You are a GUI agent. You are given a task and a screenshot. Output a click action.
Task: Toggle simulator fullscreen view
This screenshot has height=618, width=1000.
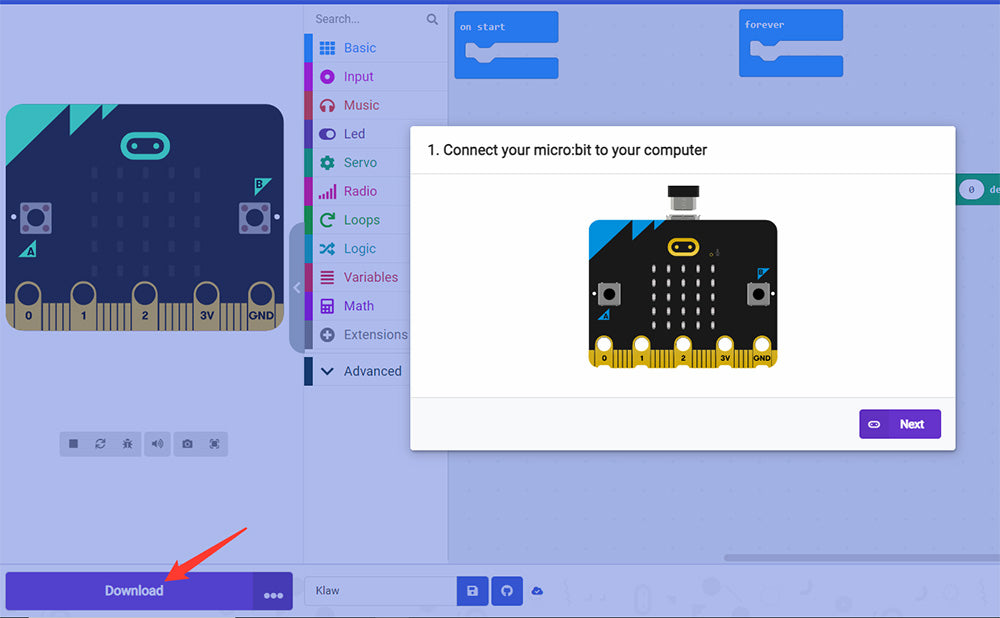[x=214, y=444]
